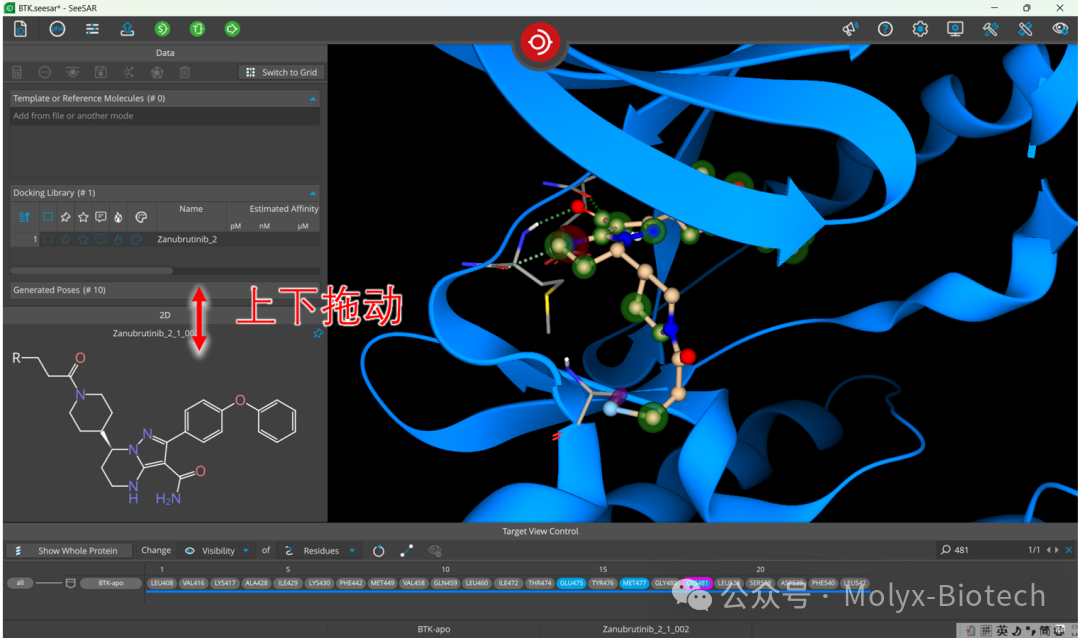Open the Visibility dropdown
This screenshot has width=1080, height=638.
click(x=216, y=550)
